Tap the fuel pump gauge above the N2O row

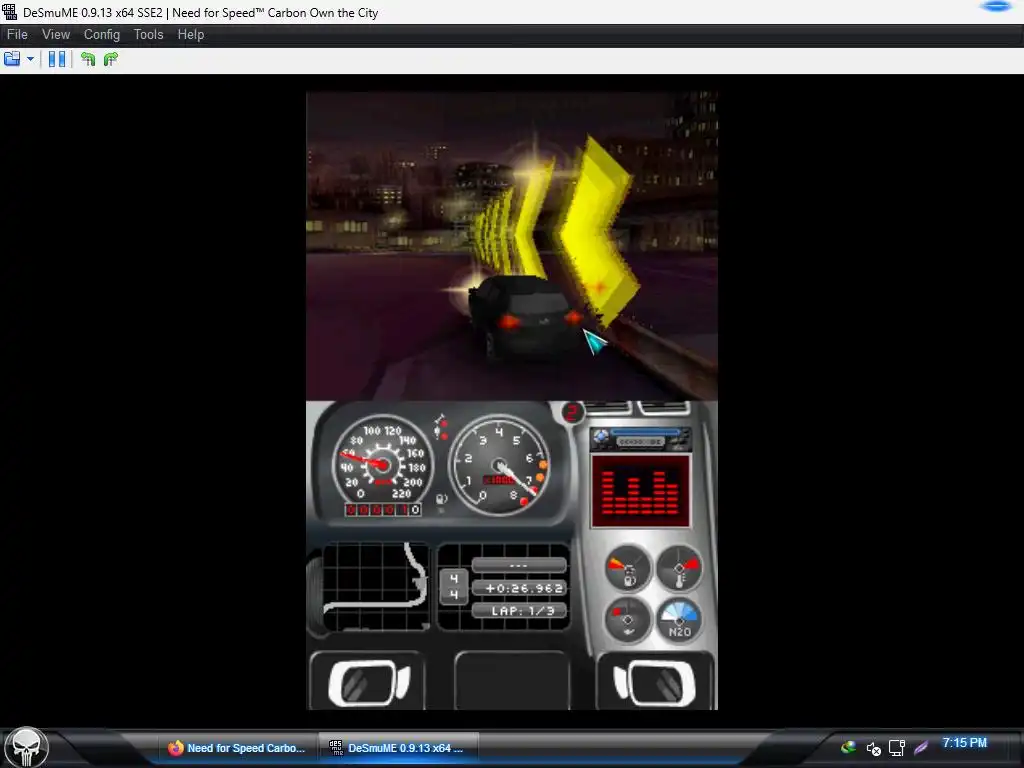pyautogui.click(x=628, y=568)
